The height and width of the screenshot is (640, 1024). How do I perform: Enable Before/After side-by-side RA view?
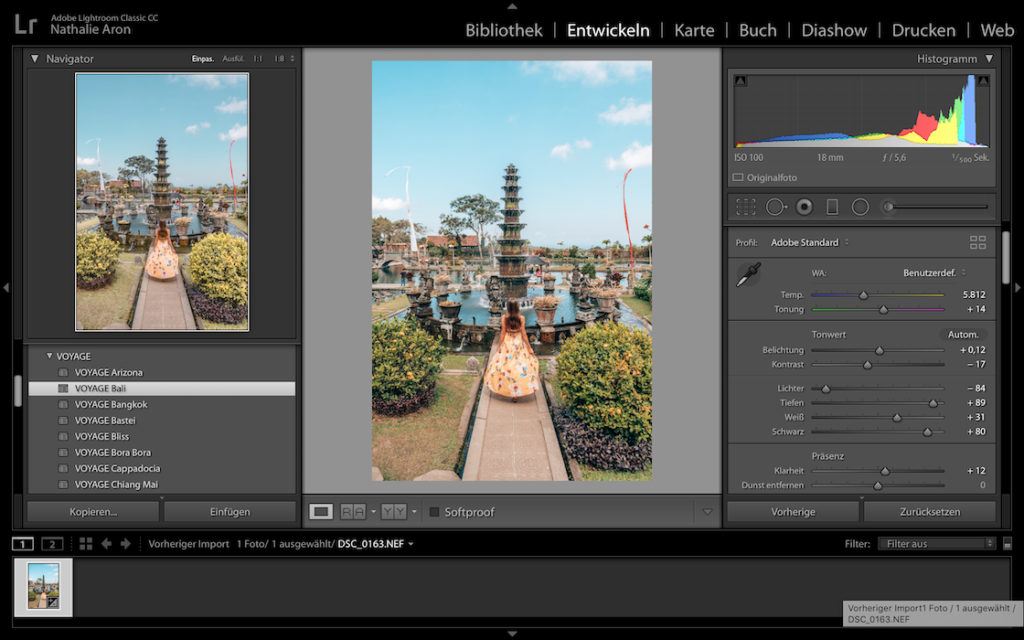point(353,512)
